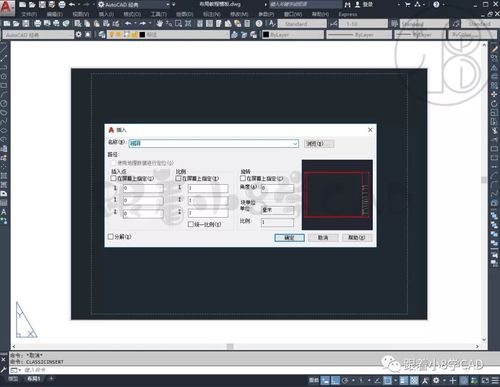
Task: Click the search binoculars icon
Action: (x=348, y=4)
